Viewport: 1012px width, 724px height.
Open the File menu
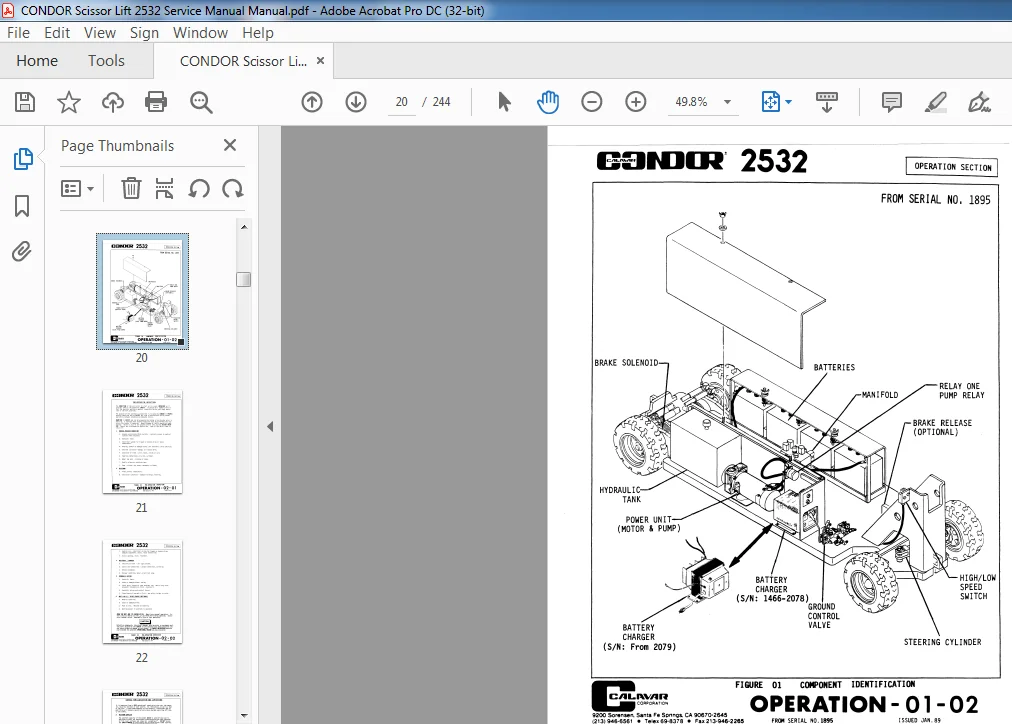click(18, 33)
